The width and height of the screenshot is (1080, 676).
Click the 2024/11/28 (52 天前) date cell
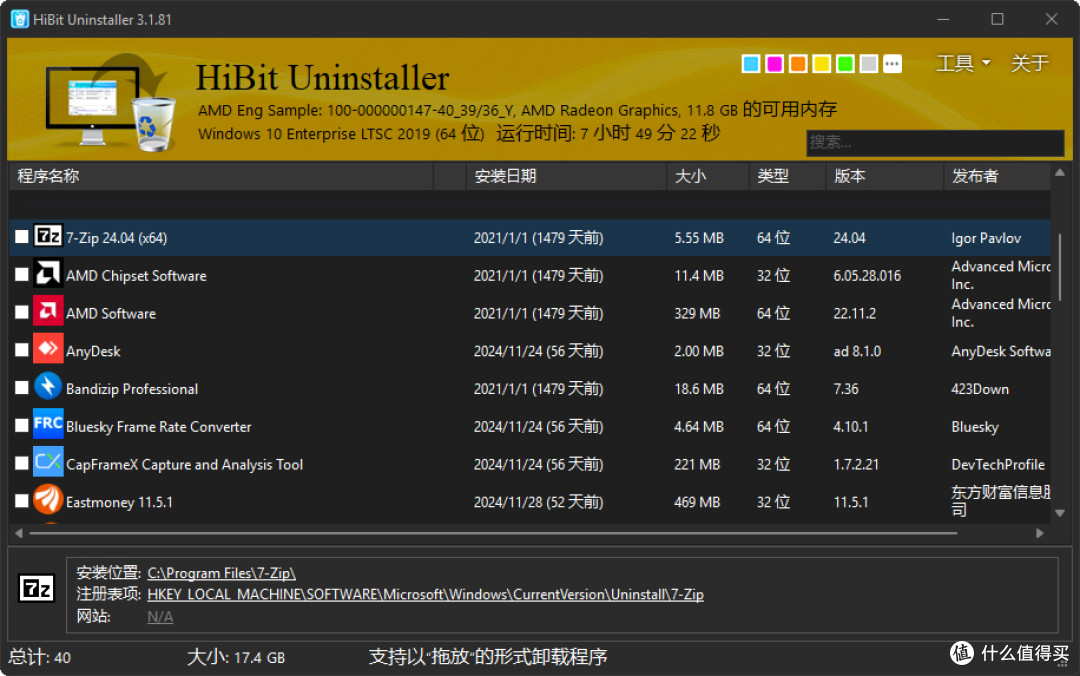[x=538, y=502]
